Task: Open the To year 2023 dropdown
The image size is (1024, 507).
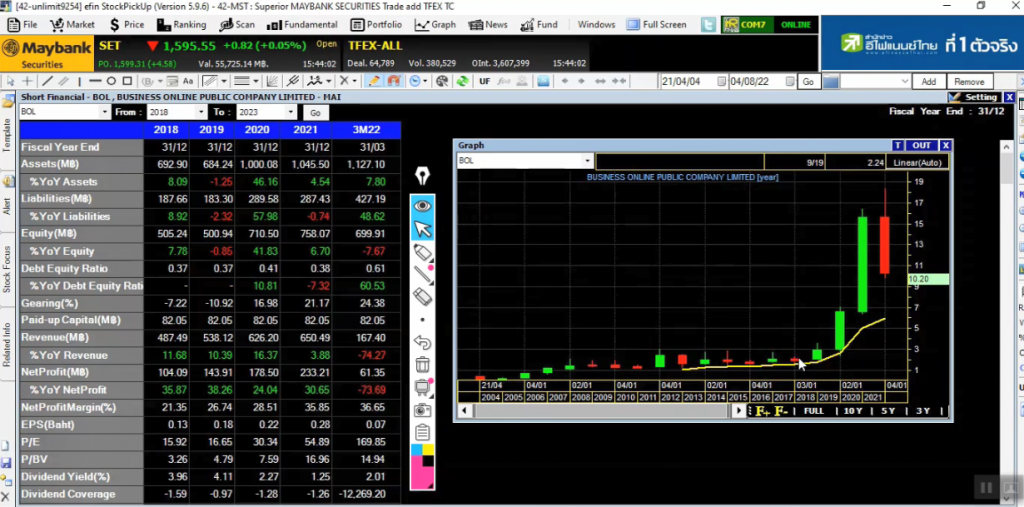Action: [x=291, y=112]
